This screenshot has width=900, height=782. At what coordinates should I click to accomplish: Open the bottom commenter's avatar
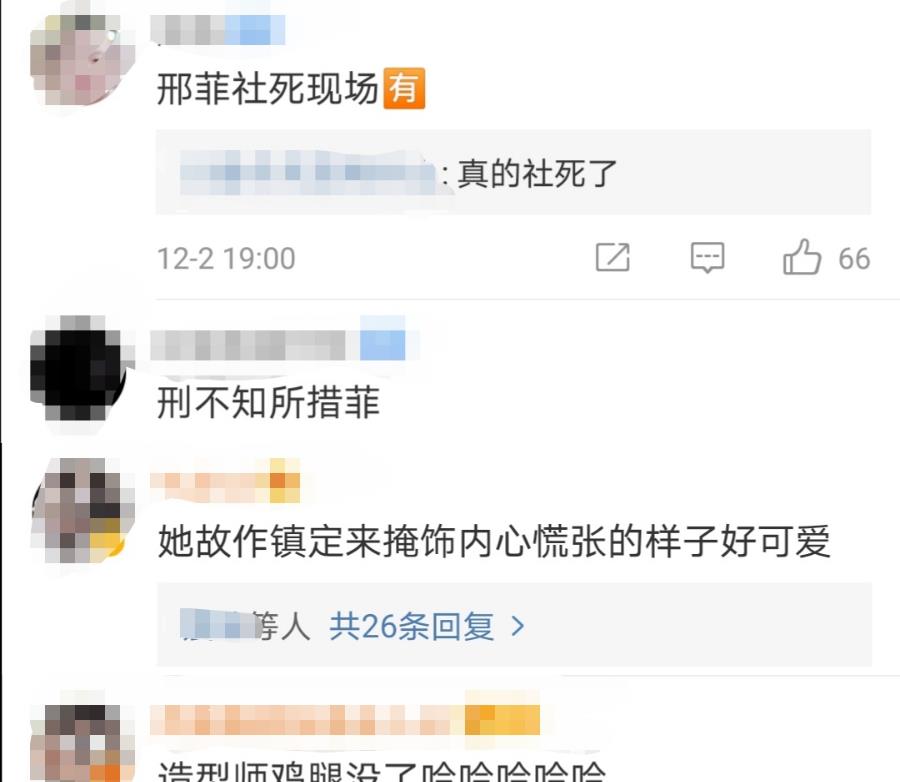click(x=82, y=743)
